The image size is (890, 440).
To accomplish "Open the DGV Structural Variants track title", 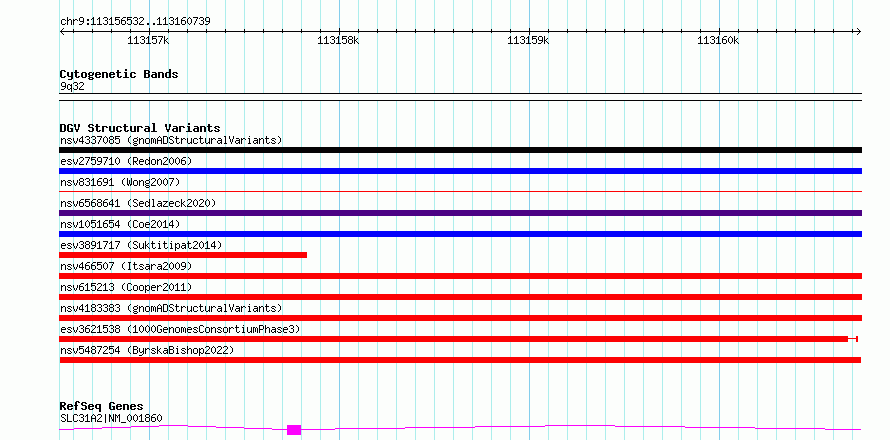I will [x=140, y=128].
